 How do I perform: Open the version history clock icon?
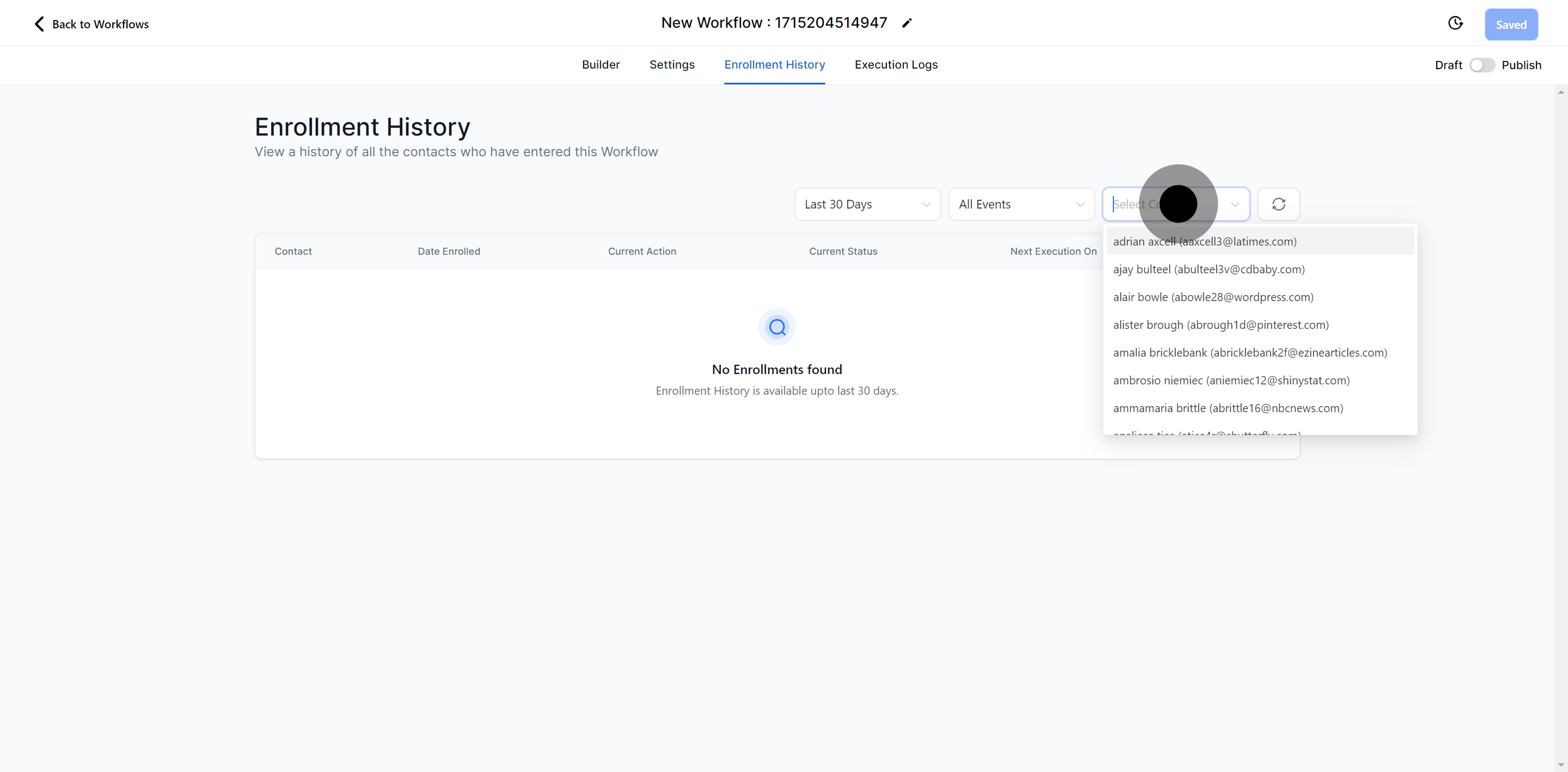pyautogui.click(x=1455, y=23)
